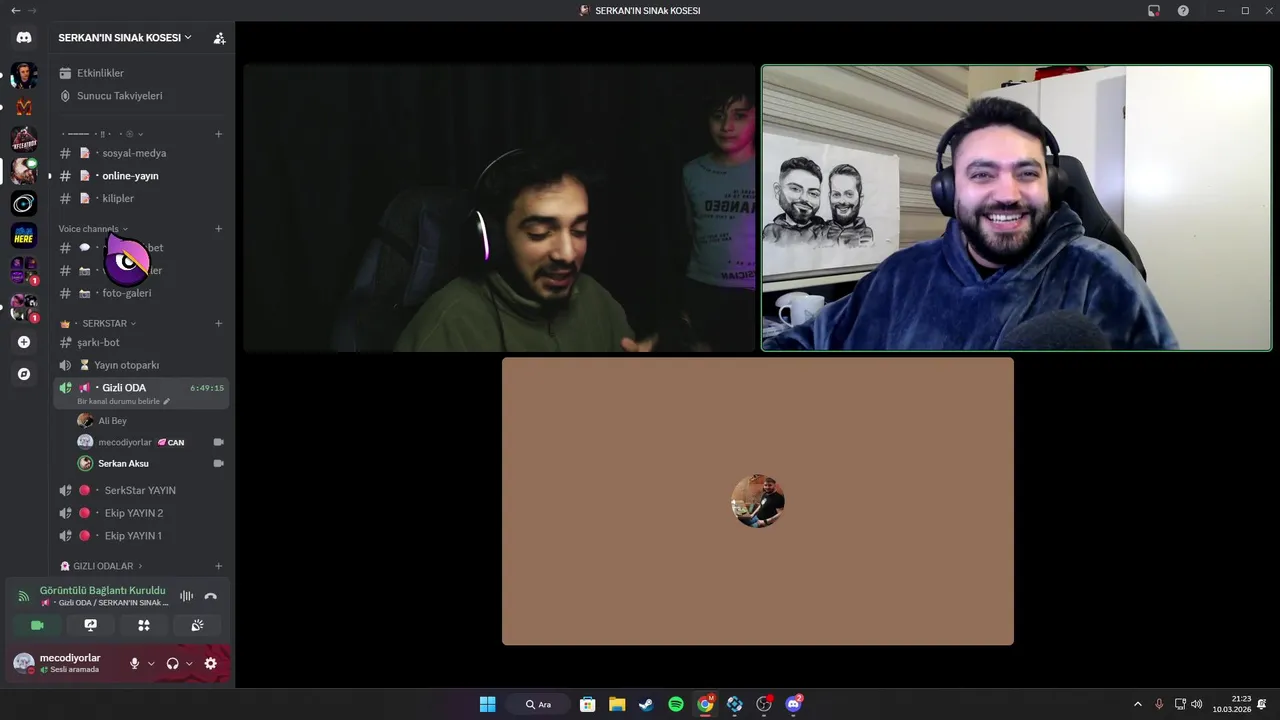
Task: Open Windows Start menu
Action: [x=487, y=704]
